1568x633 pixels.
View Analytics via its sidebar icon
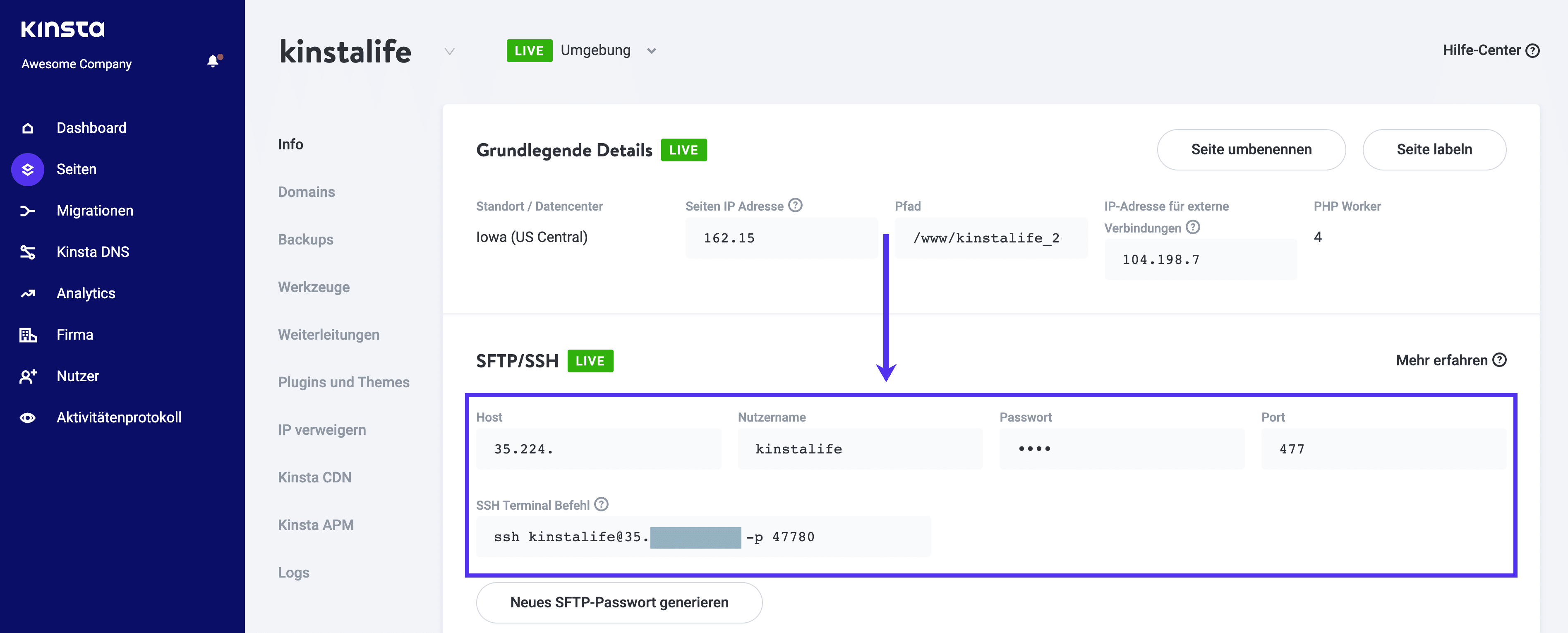(27, 293)
